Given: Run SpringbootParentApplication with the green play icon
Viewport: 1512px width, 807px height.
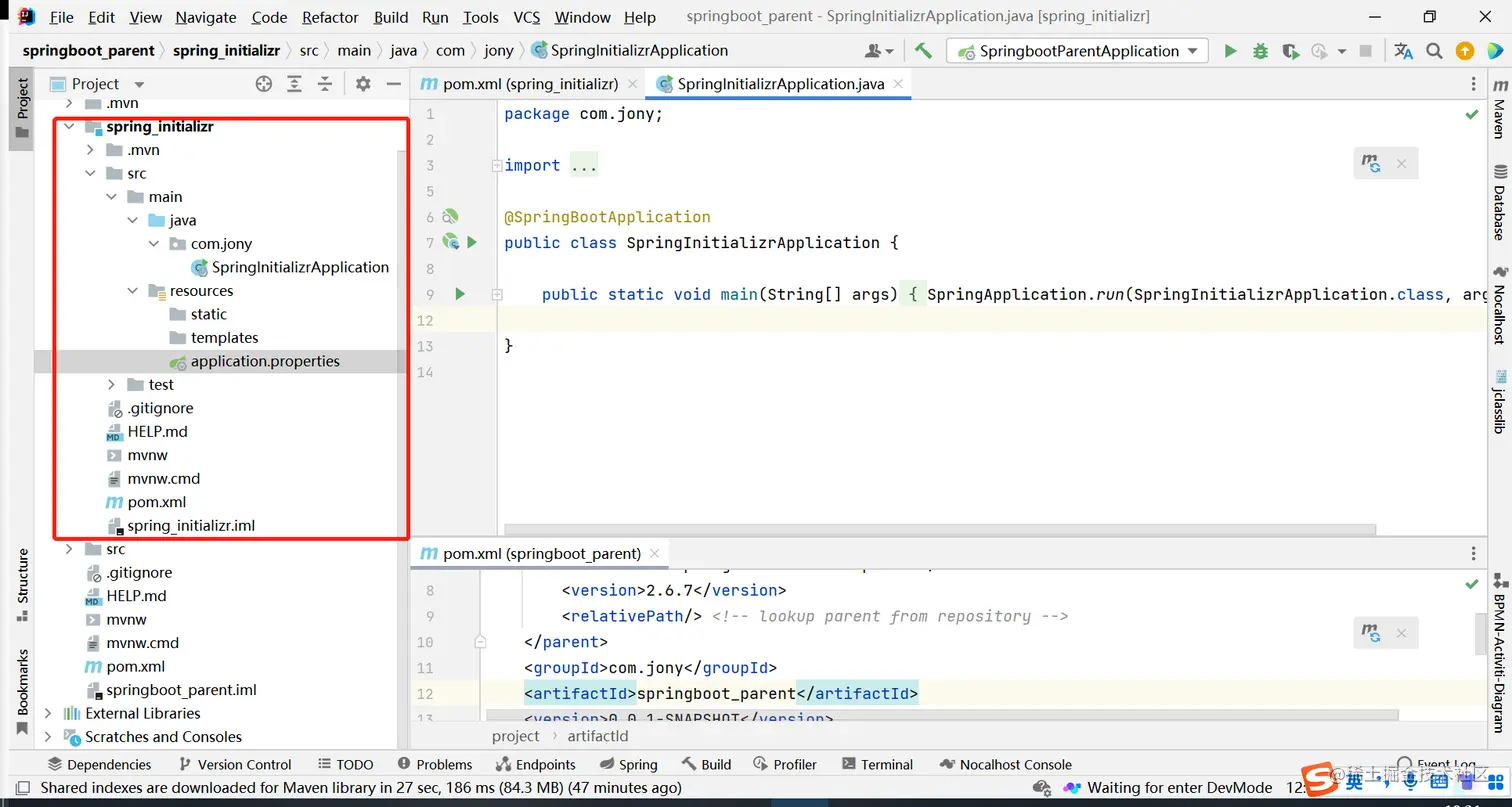Looking at the screenshot, I should coord(1230,51).
